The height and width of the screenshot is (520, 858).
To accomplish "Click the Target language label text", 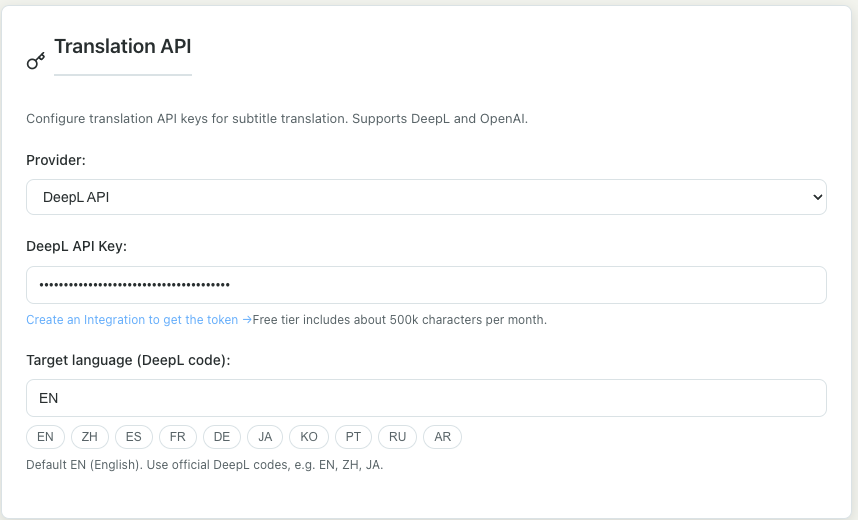I will pos(128,360).
